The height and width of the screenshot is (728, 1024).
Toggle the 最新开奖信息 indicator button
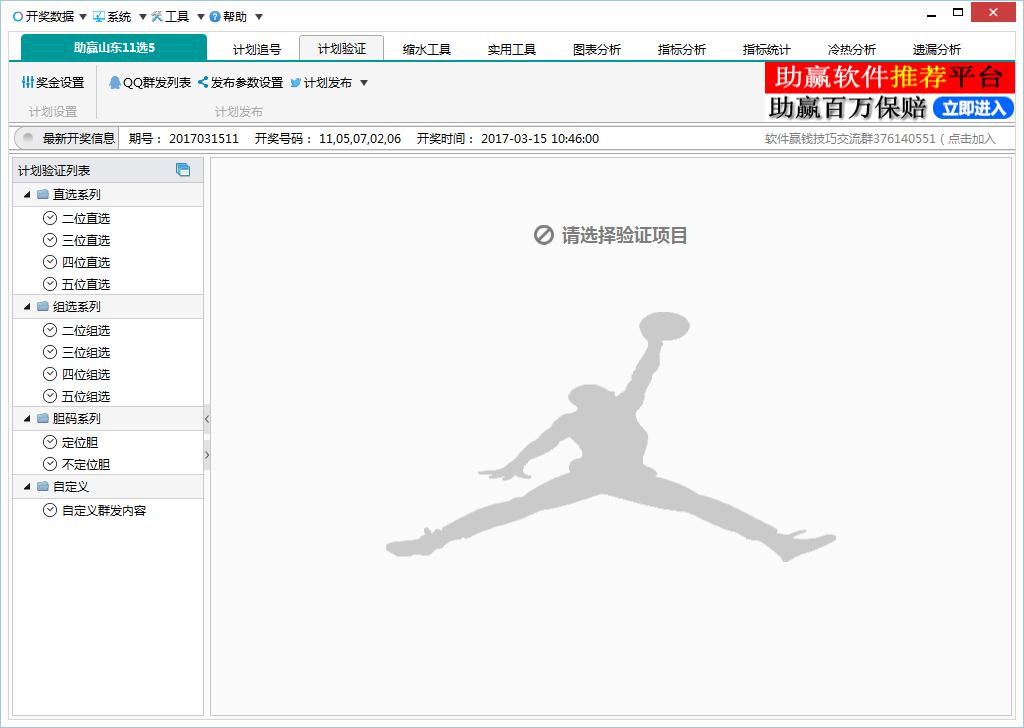(x=30, y=139)
